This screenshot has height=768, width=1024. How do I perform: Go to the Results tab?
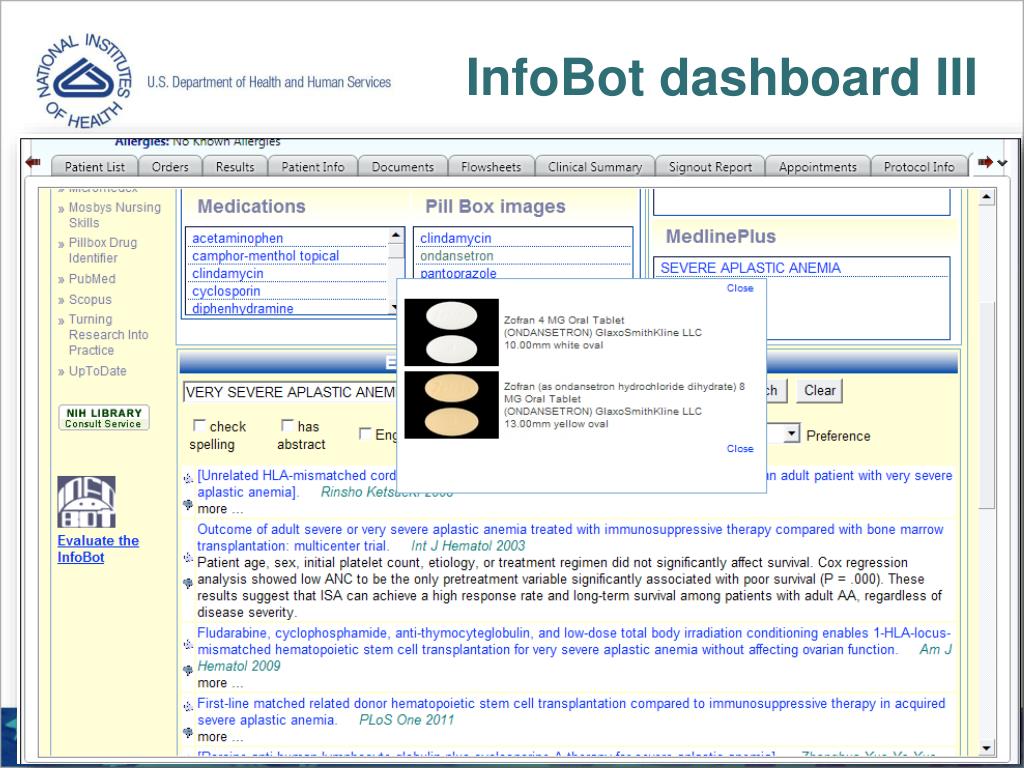pyautogui.click(x=234, y=167)
